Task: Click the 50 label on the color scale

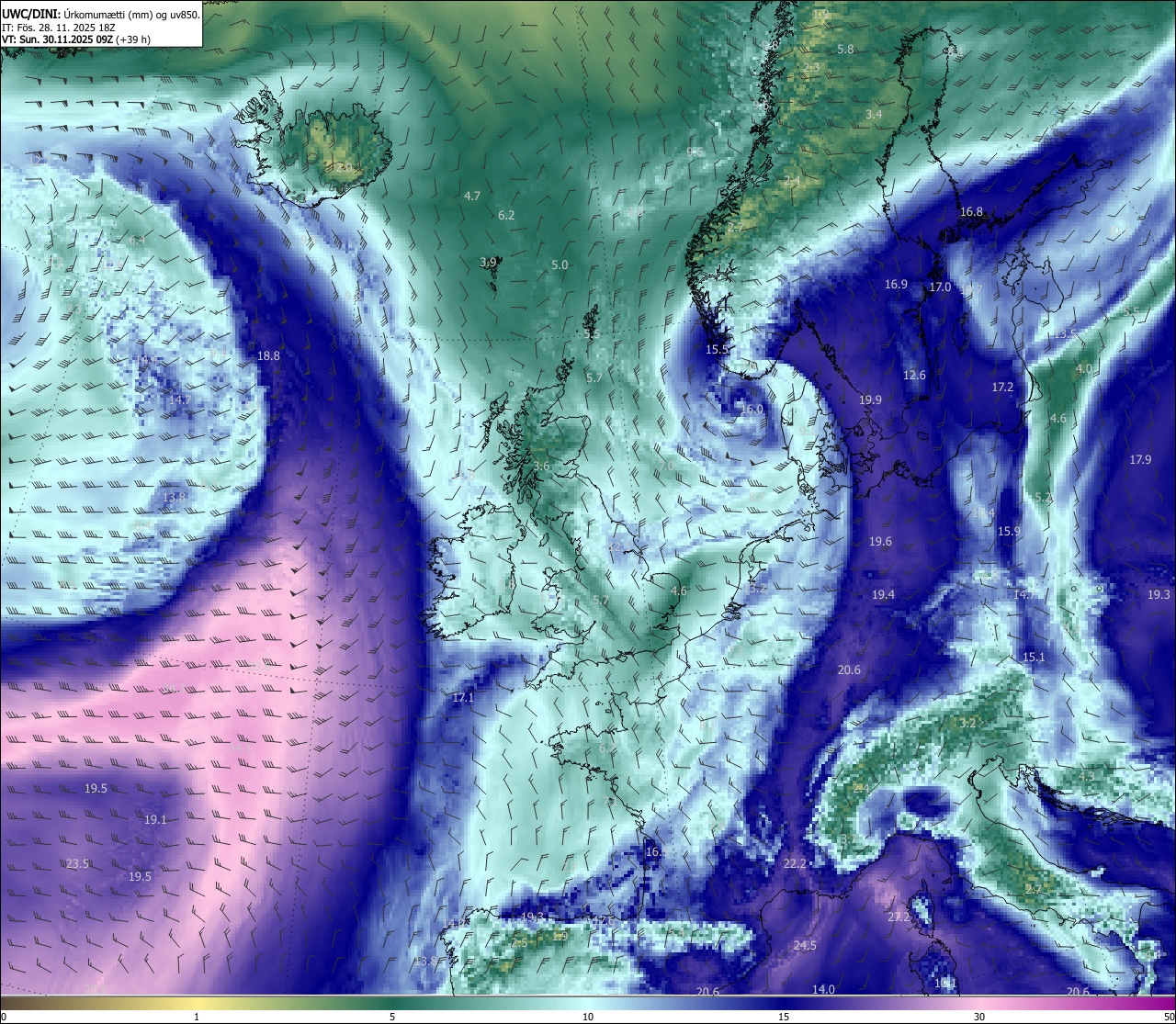Action: pyautogui.click(x=1168, y=1016)
